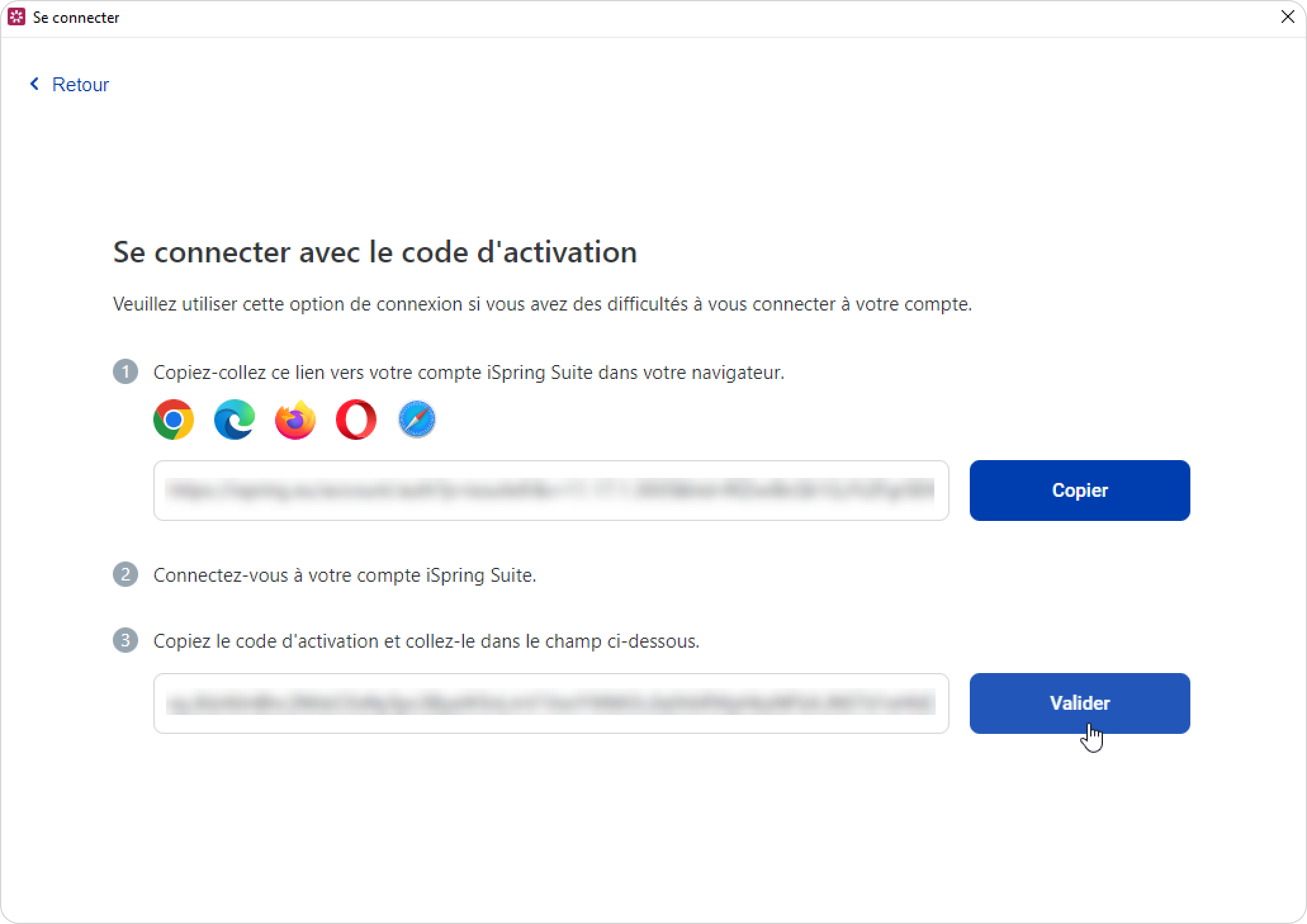Image resolution: width=1307 pixels, height=924 pixels.
Task: Copy the account link with Copier
Action: pos(1079,491)
